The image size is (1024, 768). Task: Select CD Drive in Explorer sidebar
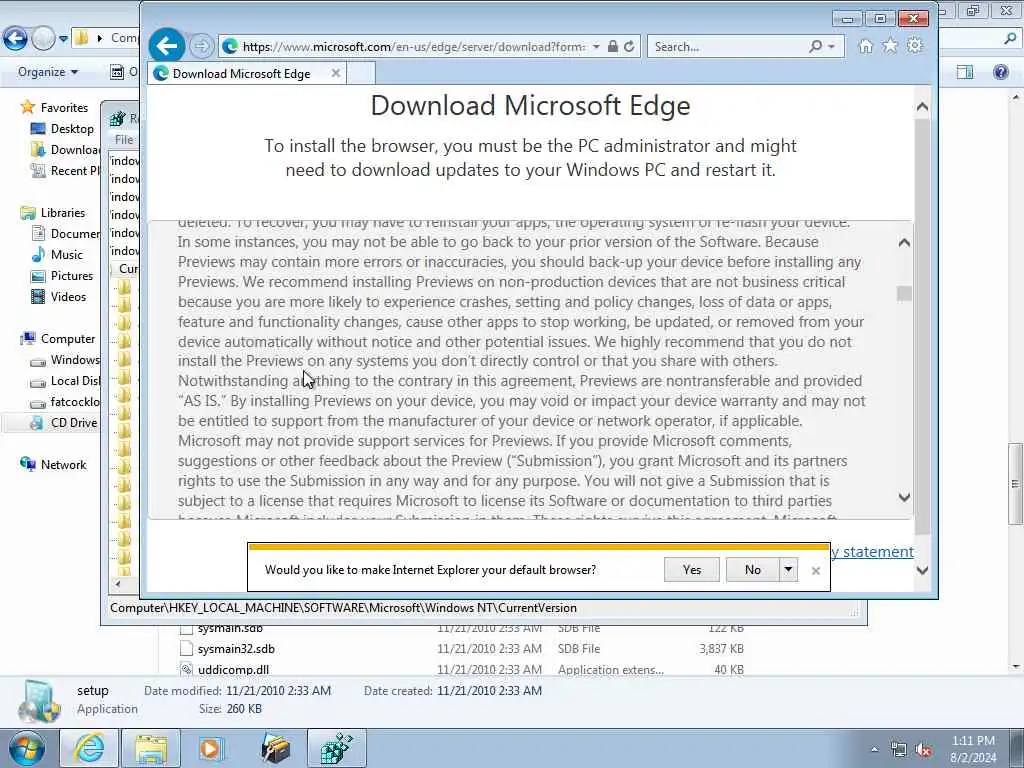[x=64, y=423]
